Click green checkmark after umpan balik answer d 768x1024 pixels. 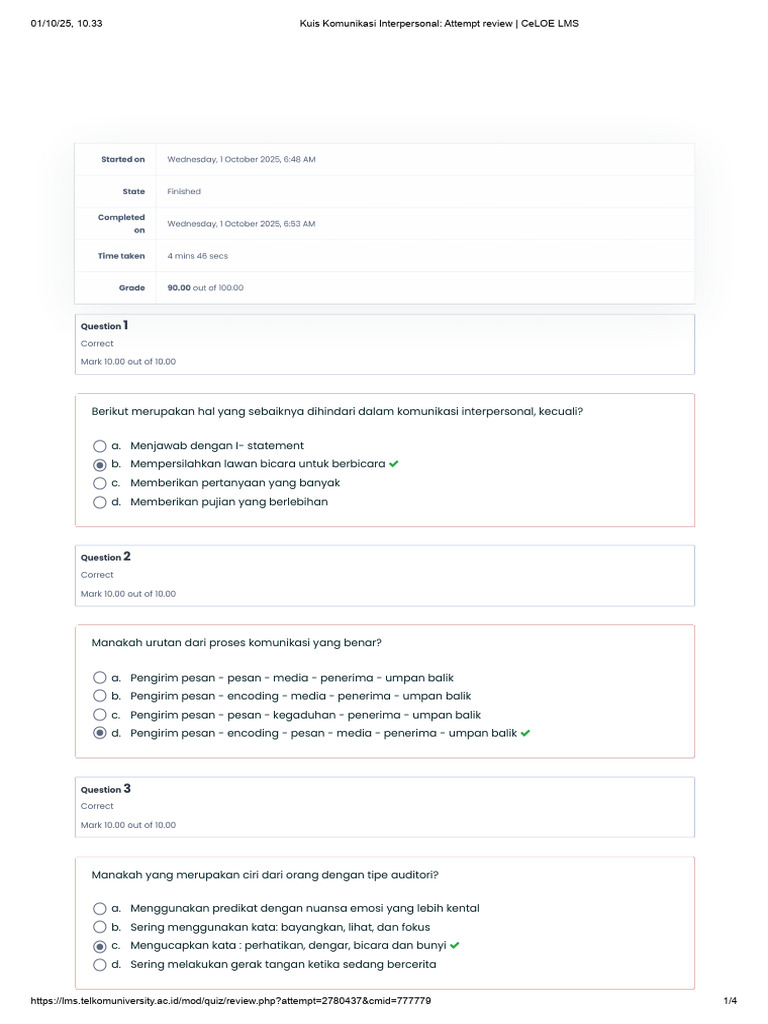click(526, 733)
